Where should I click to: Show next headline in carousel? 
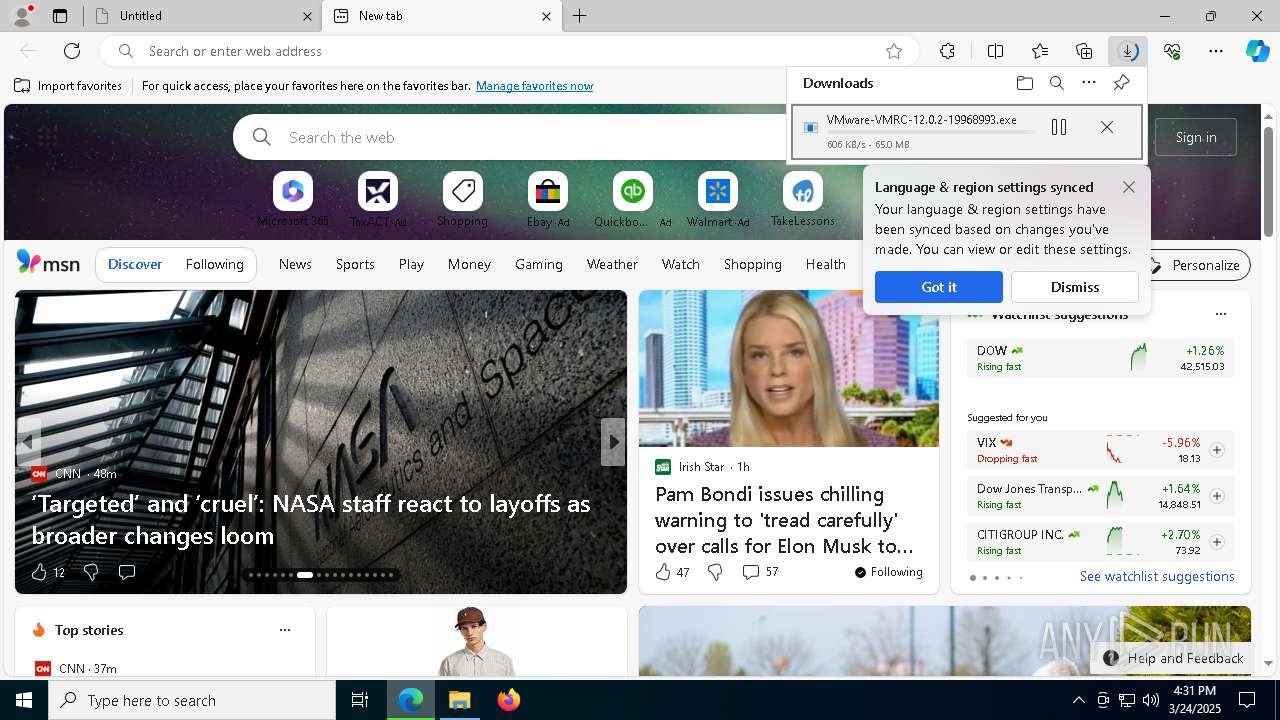tap(613, 442)
